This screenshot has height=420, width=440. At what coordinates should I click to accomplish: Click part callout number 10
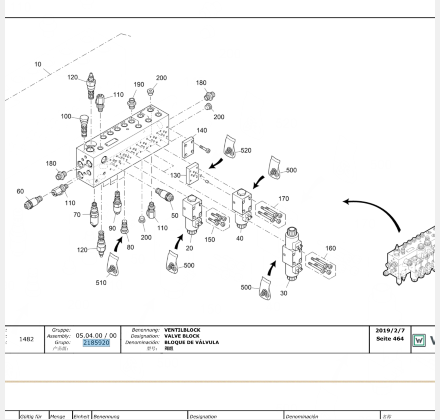[x=38, y=64]
